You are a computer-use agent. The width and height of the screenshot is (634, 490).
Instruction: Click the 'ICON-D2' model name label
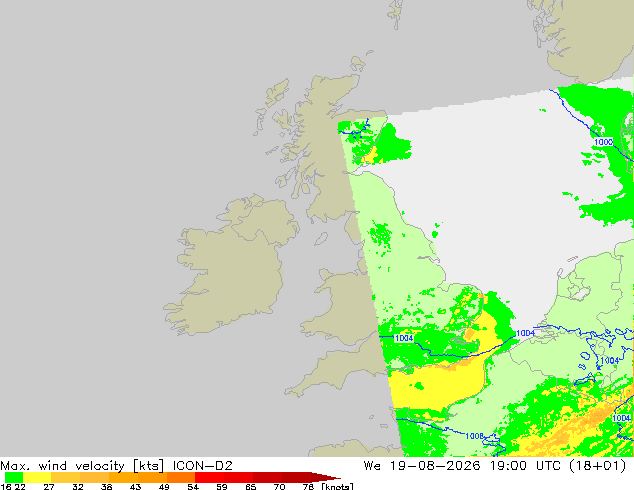coord(203,466)
